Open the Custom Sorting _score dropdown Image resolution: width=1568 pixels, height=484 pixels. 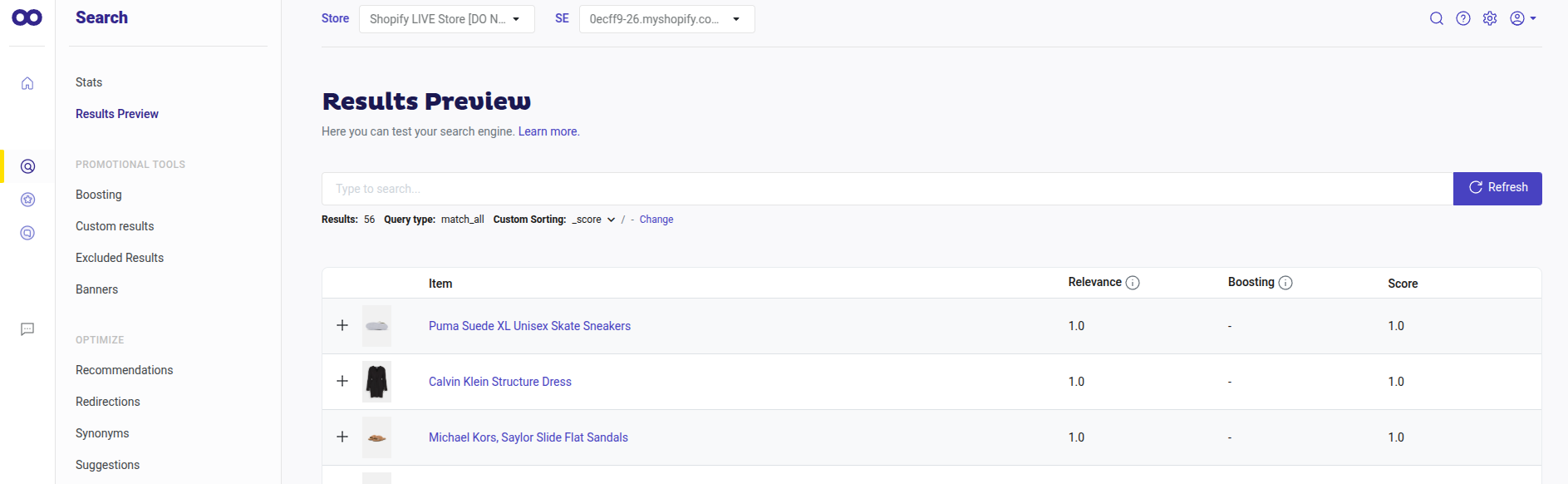click(x=593, y=220)
